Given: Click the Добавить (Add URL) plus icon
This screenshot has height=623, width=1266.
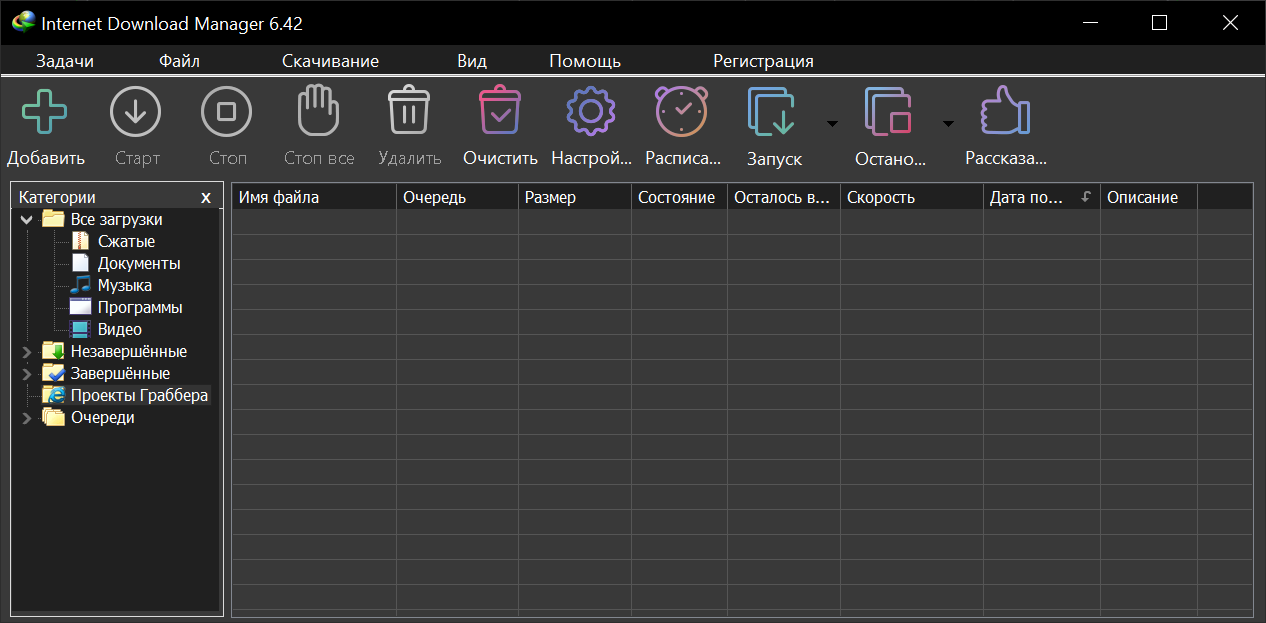Looking at the screenshot, I should click(45, 111).
